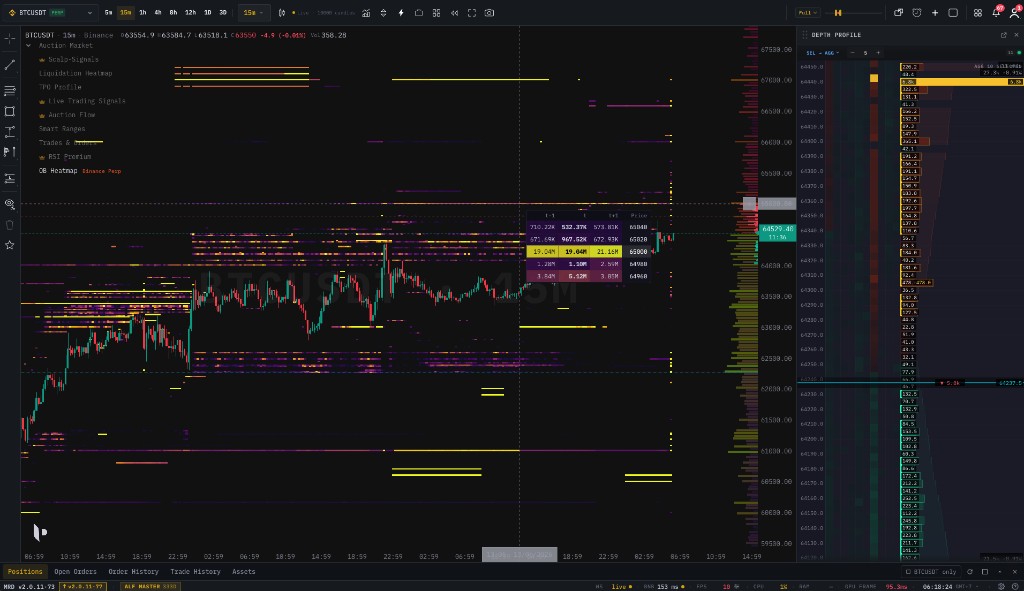This screenshot has width=1024, height=591.
Task: Enter fullscreen with the expand icon
Action: [x=472, y=13]
